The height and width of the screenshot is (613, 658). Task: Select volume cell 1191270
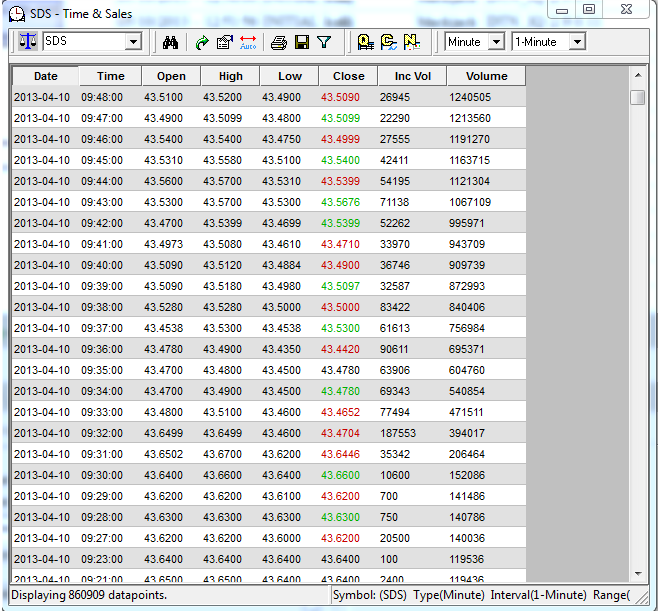click(469, 139)
